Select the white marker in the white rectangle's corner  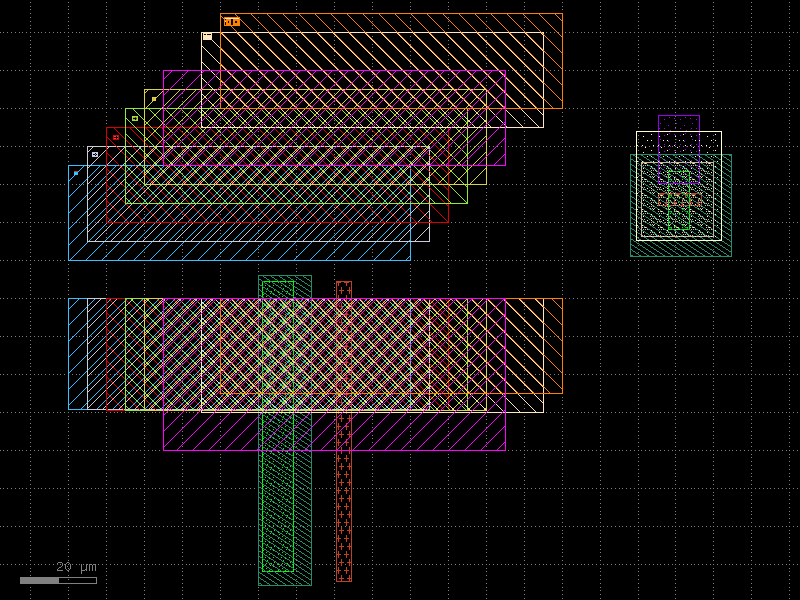95,154
